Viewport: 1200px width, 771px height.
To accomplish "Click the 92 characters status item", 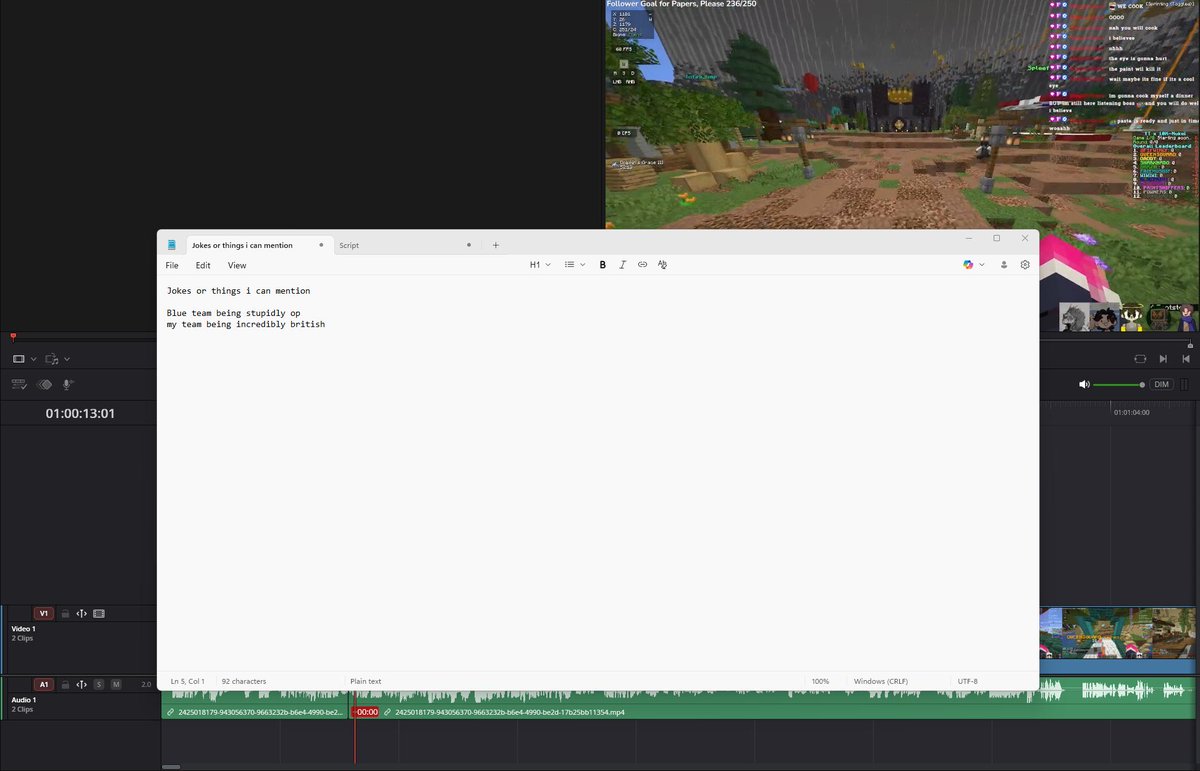I will (x=244, y=681).
